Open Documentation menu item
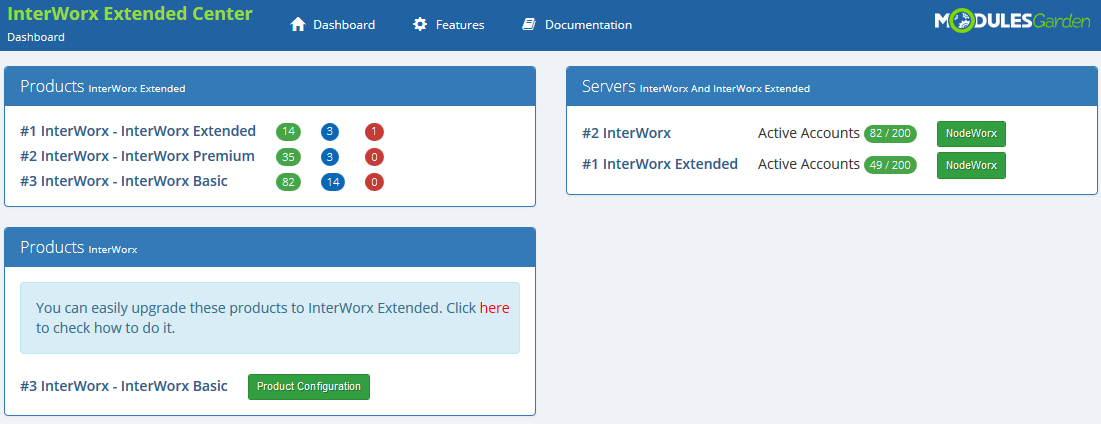This screenshot has height=424, width=1101. pos(576,25)
